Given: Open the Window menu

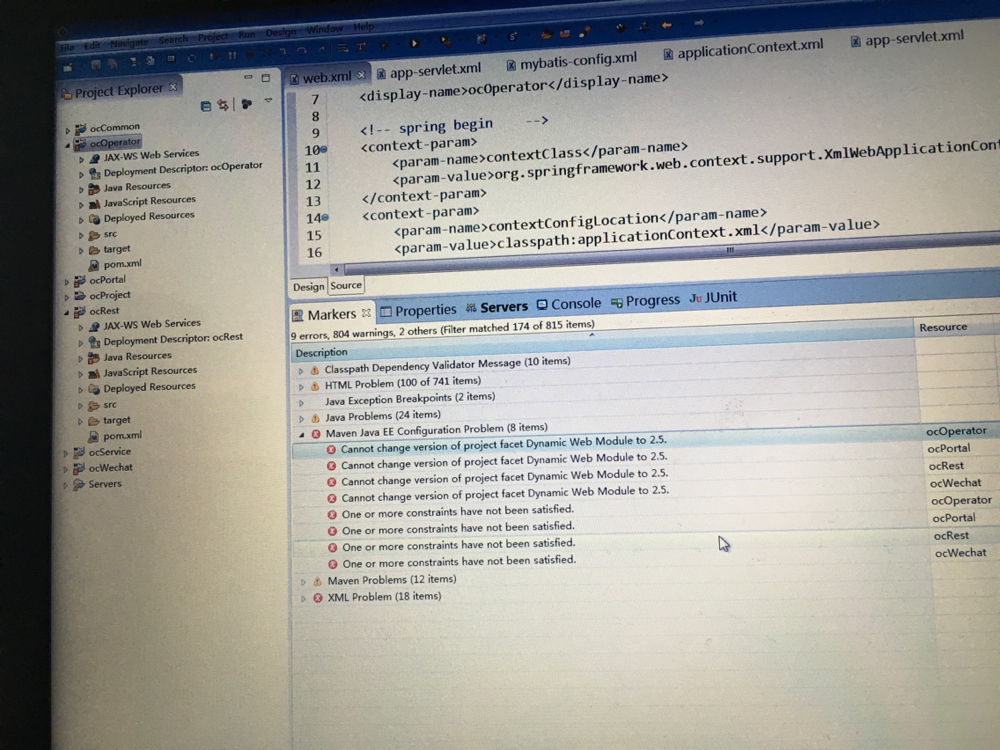Looking at the screenshot, I should 324,30.
